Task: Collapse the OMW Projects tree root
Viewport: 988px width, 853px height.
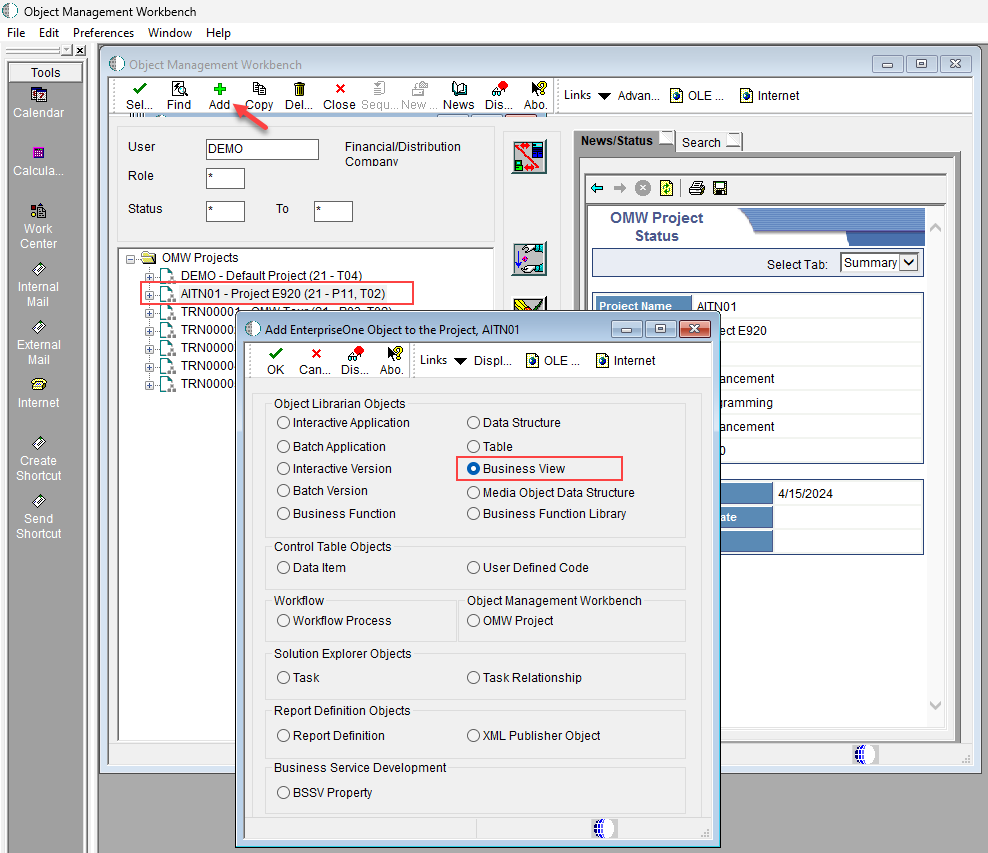Action: [130, 258]
